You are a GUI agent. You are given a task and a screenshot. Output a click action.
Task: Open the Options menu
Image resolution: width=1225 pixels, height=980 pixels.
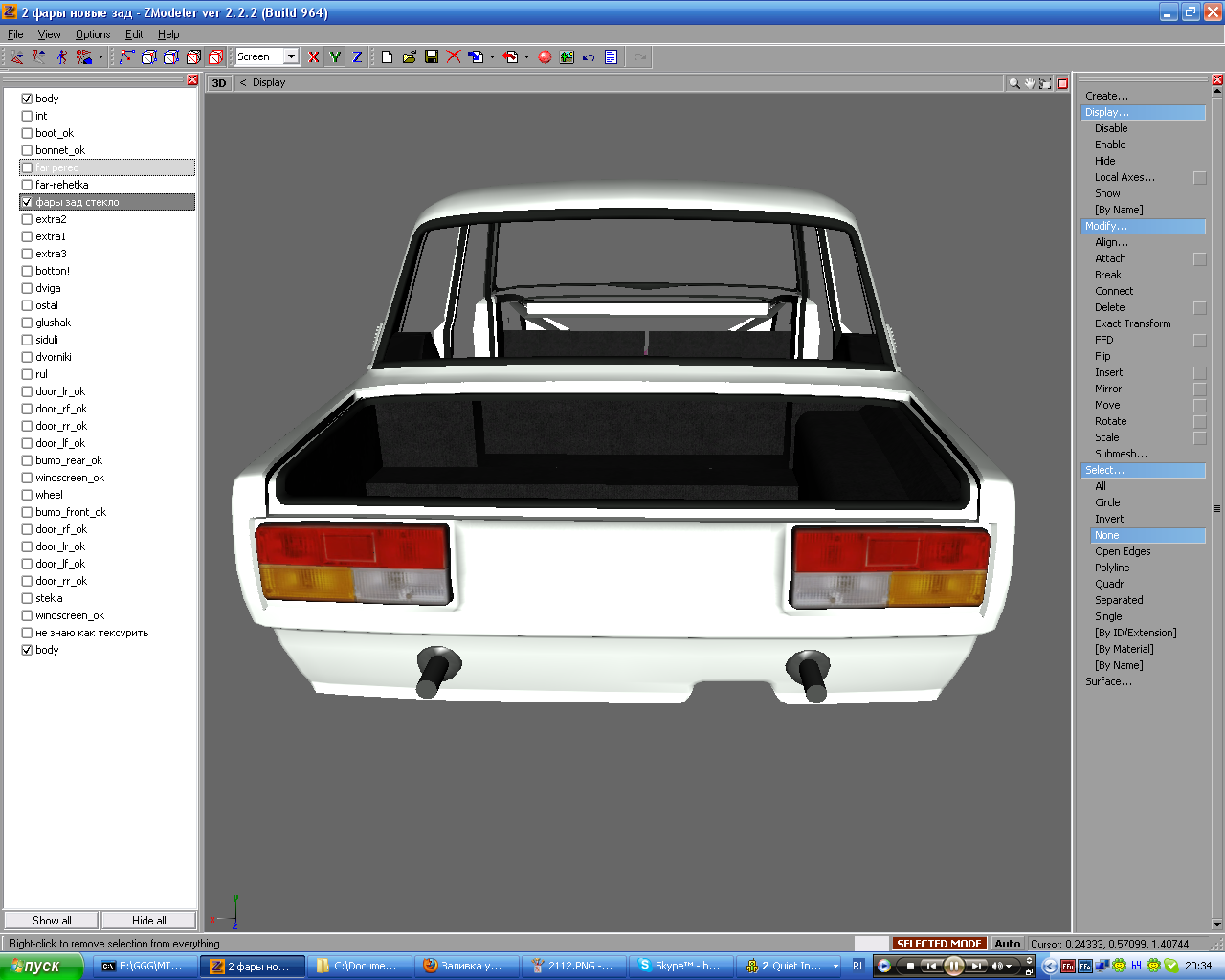tap(93, 34)
